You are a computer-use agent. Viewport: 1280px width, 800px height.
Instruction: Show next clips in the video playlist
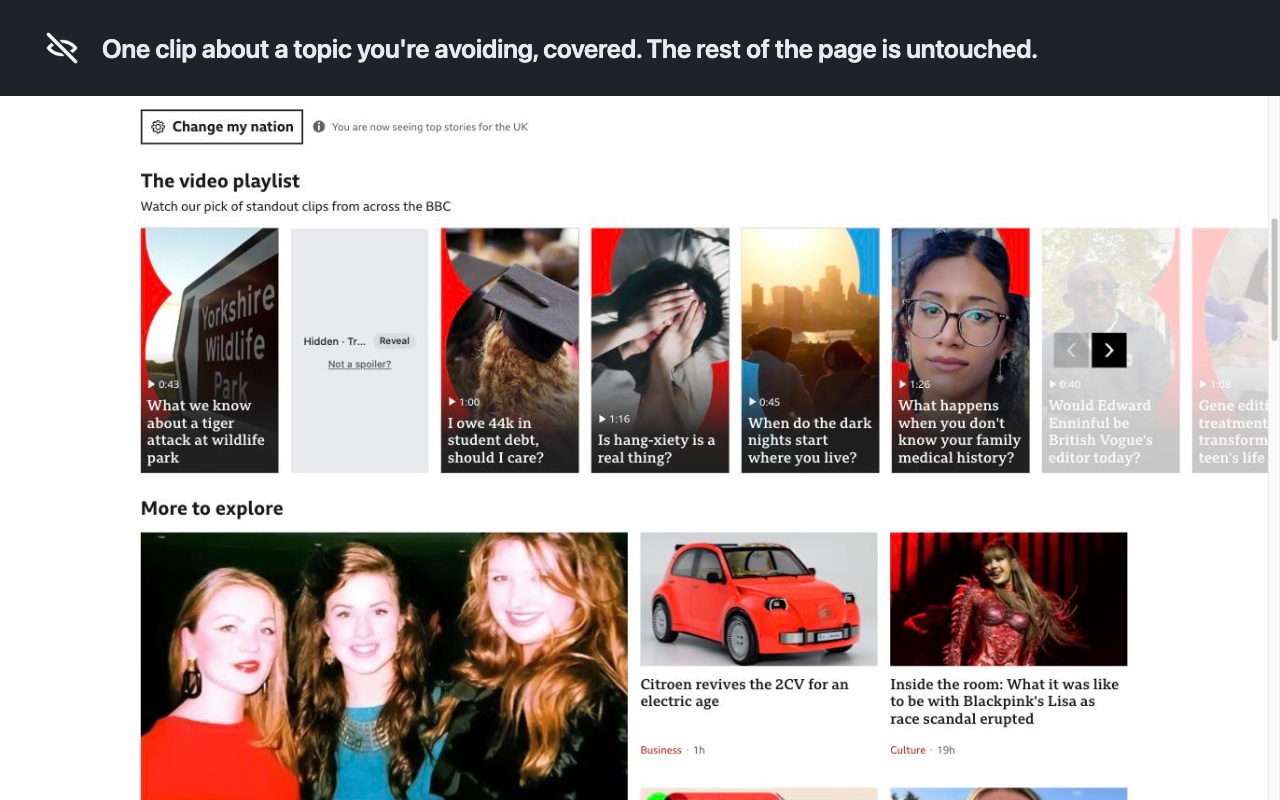coord(1109,350)
